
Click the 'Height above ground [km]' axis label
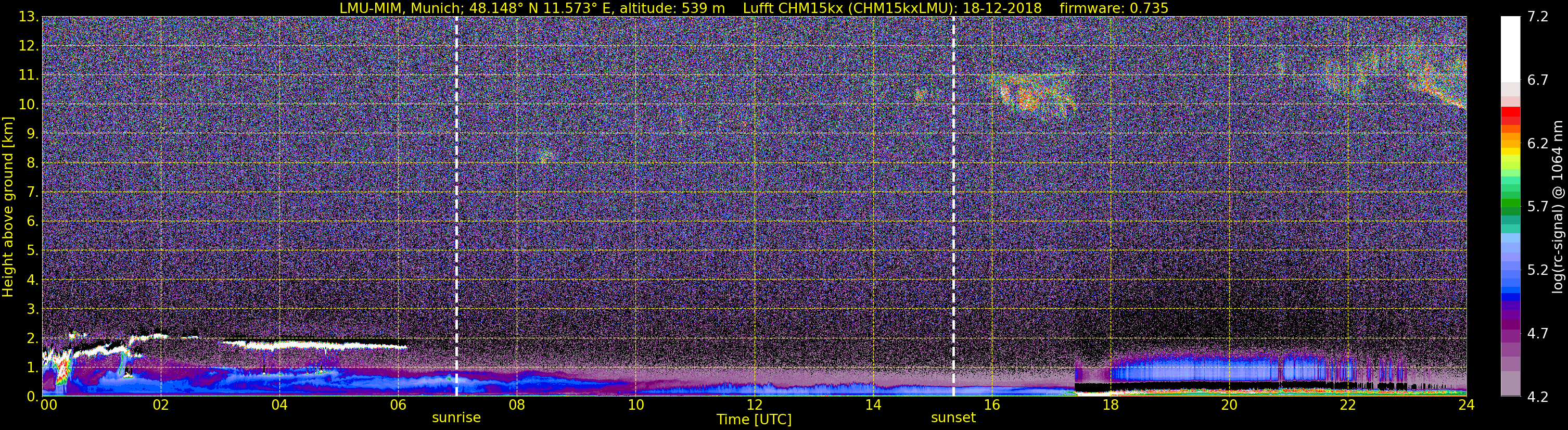(8, 207)
